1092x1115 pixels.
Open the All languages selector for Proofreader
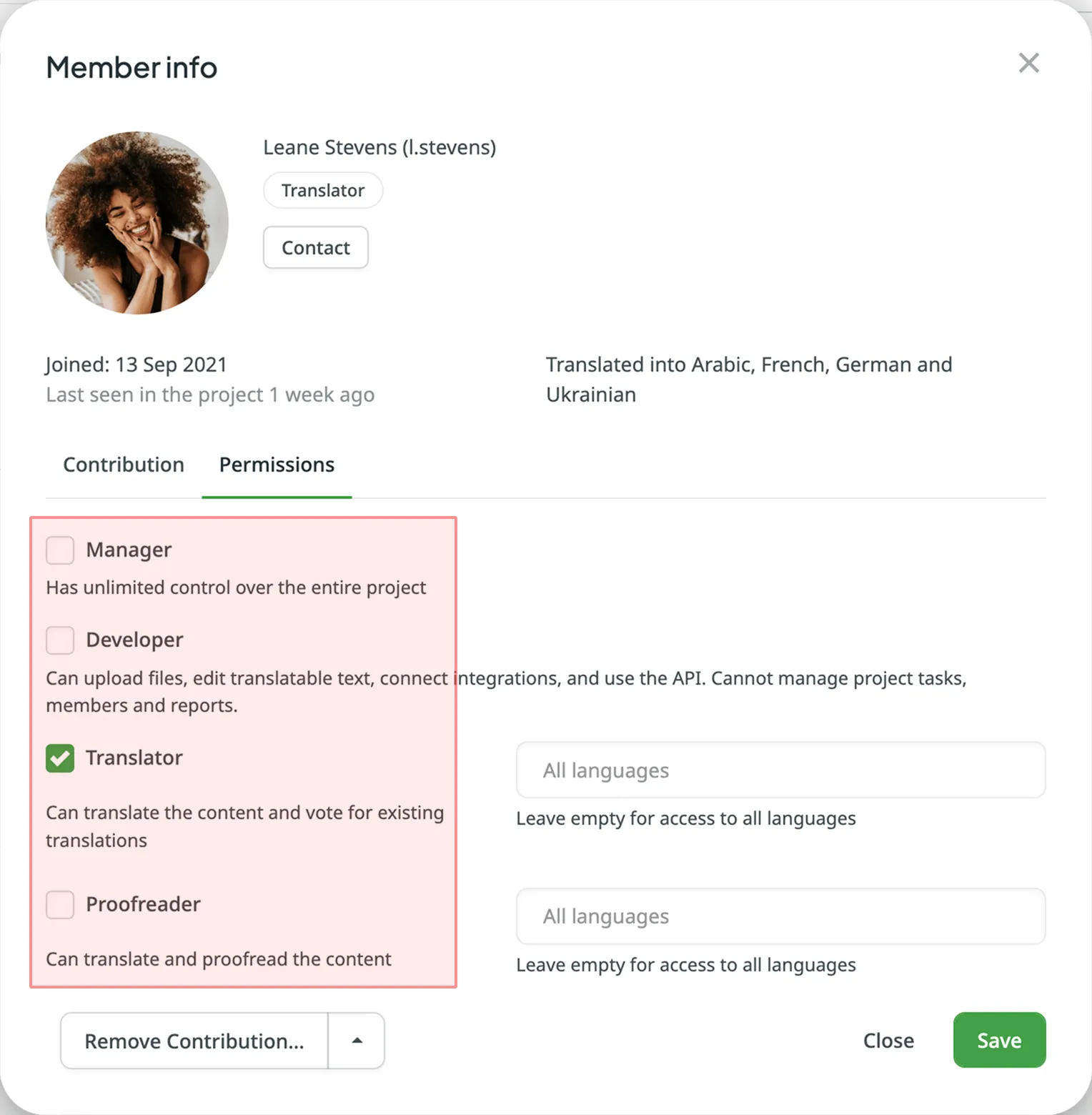coord(780,916)
